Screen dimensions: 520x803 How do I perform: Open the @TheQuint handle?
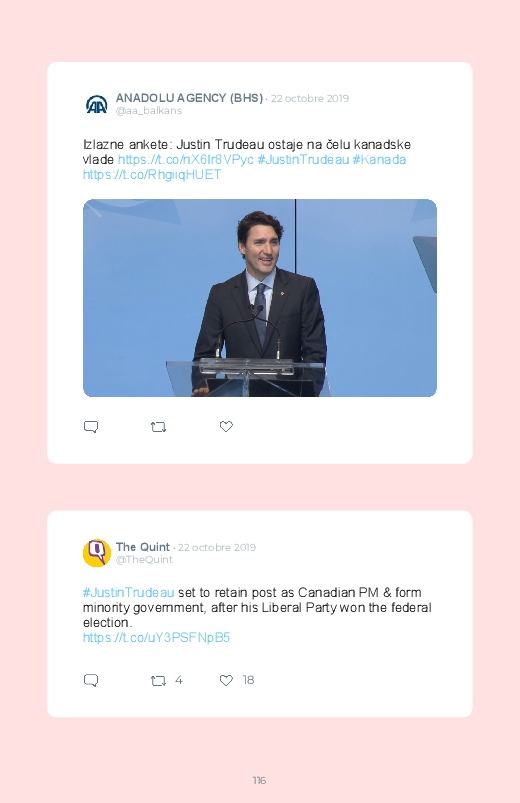coord(144,560)
